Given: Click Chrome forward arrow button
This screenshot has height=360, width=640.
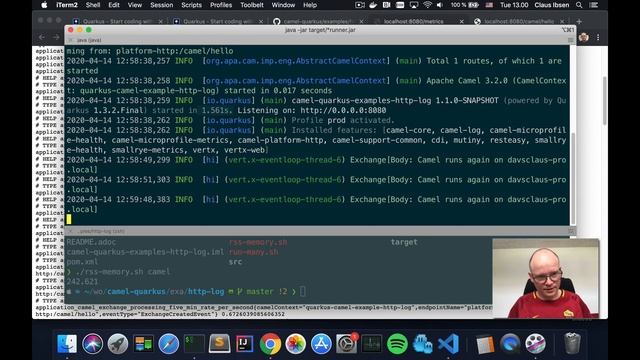Looking at the screenshot, I should (x=56, y=37).
